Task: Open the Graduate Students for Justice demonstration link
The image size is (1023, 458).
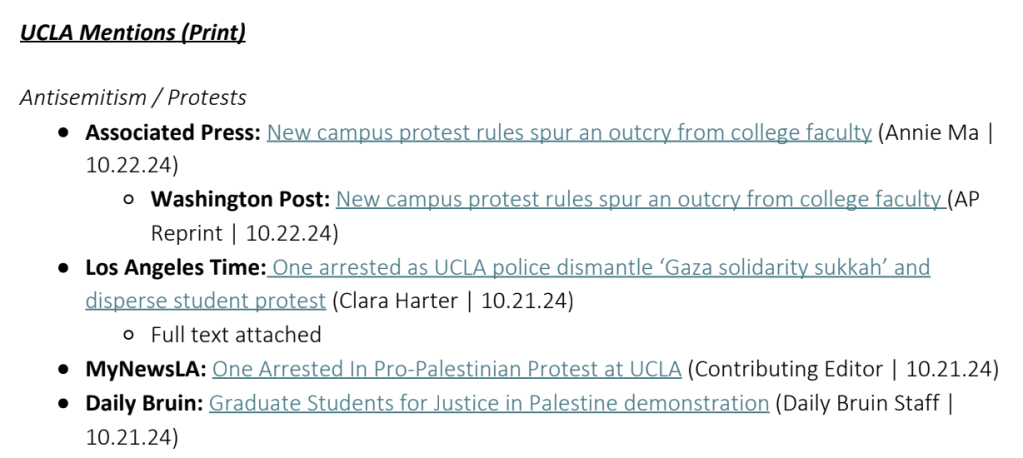Action: point(489,404)
